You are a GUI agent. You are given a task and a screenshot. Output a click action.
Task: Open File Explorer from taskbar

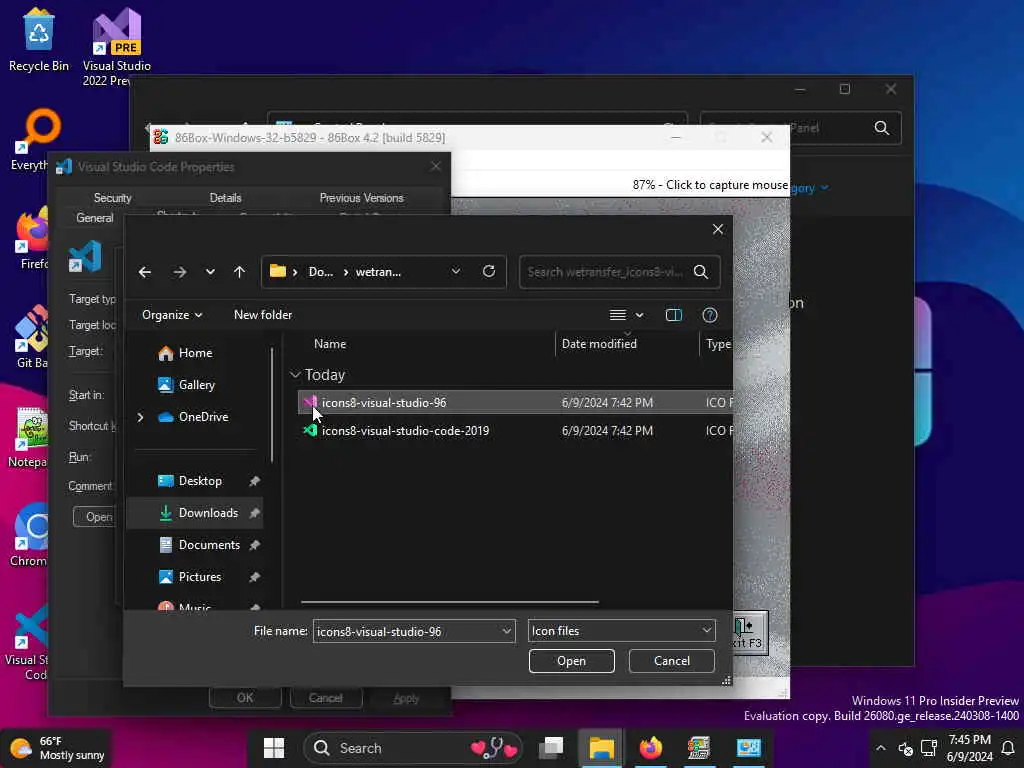click(x=601, y=748)
